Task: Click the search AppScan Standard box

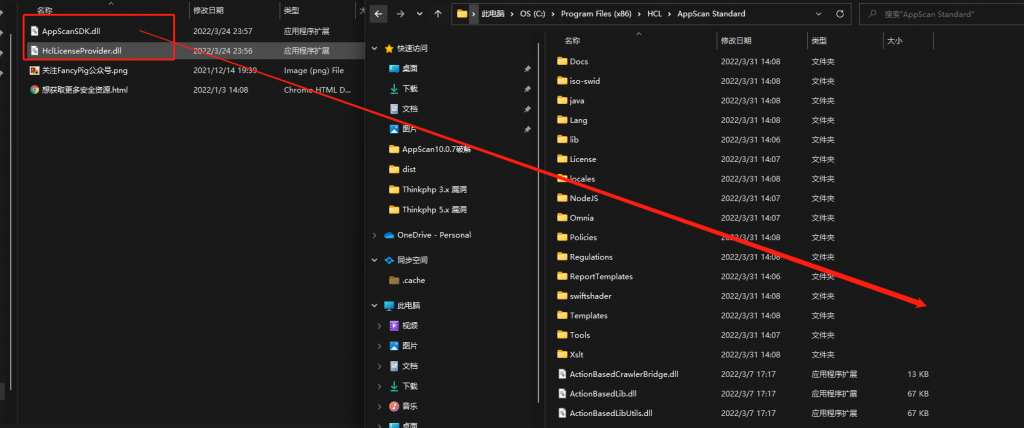Action: coord(941,14)
